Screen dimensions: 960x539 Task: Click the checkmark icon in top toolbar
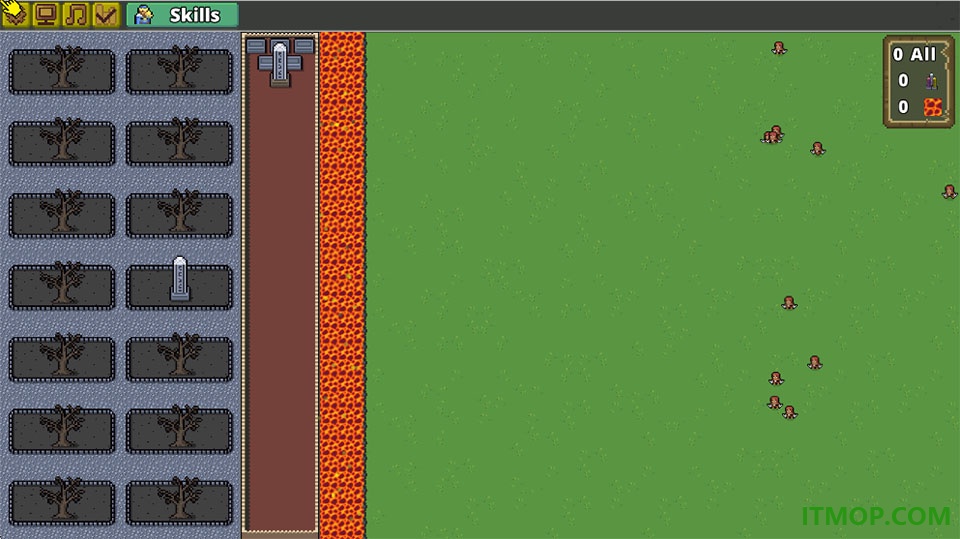pos(106,15)
